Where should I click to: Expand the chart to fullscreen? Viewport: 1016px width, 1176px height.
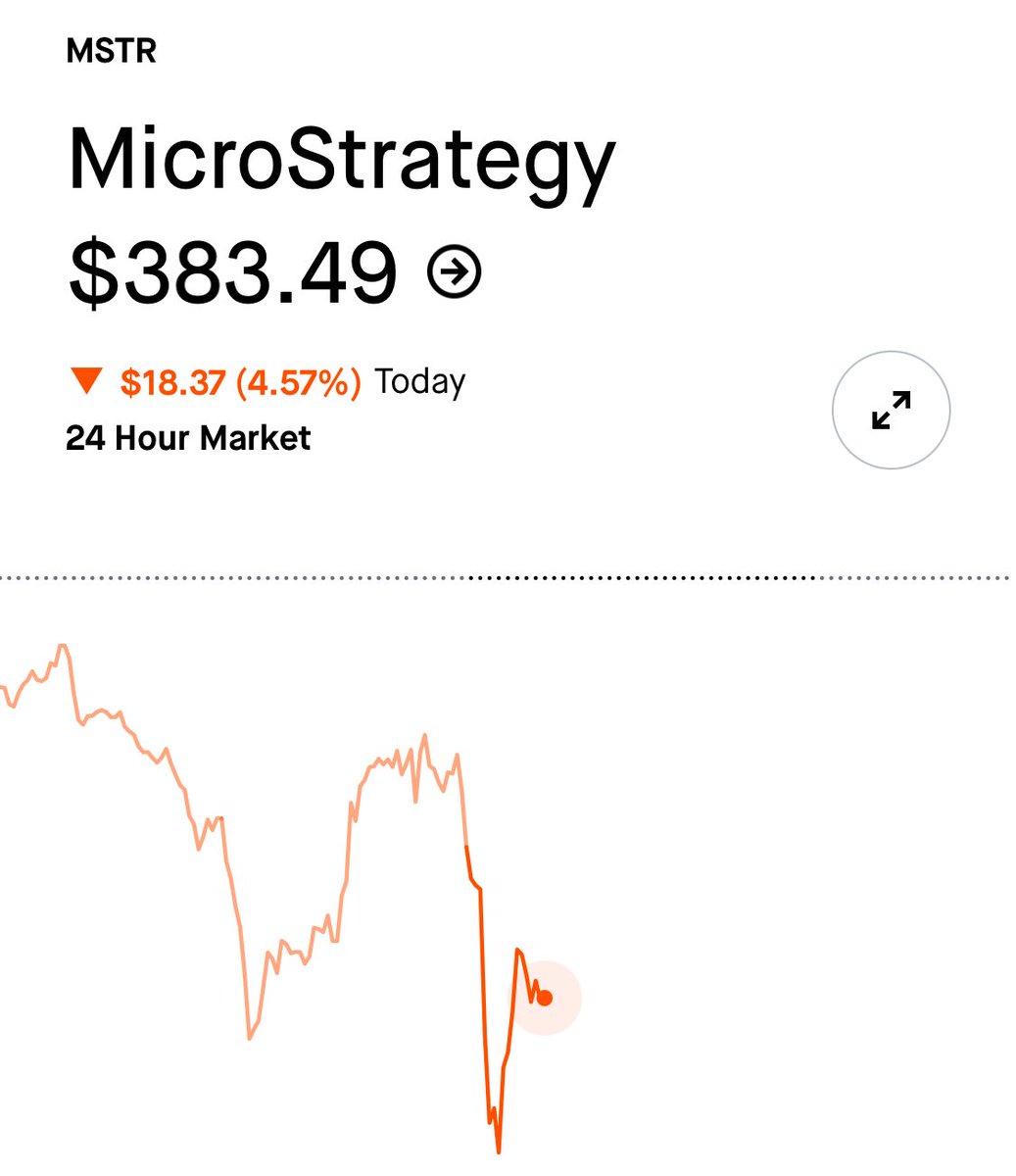click(891, 410)
